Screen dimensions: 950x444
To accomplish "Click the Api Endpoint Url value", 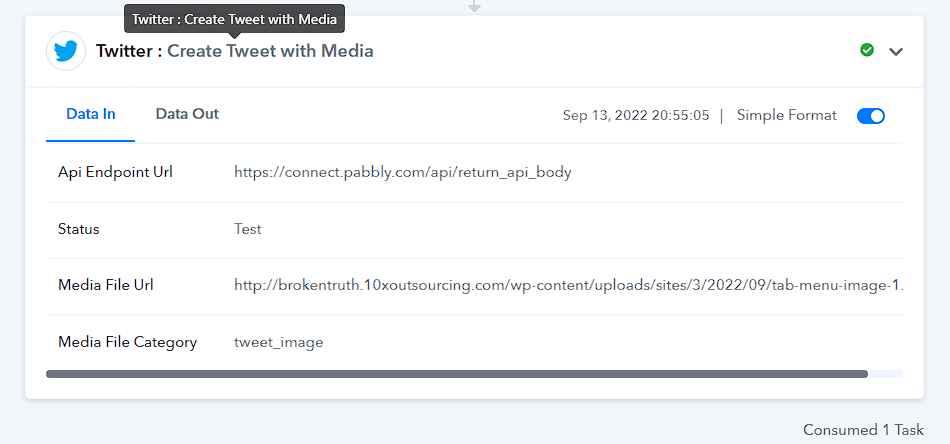I will 403,173.
